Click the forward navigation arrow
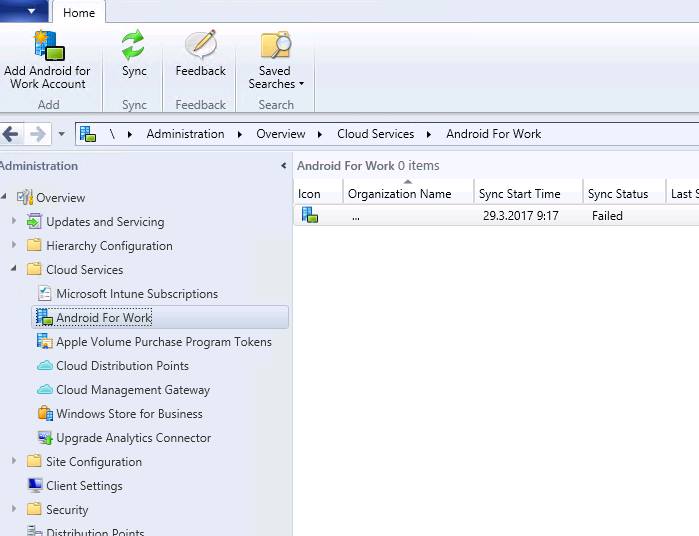The width and height of the screenshot is (699, 536). pyautogui.click(x=38, y=134)
